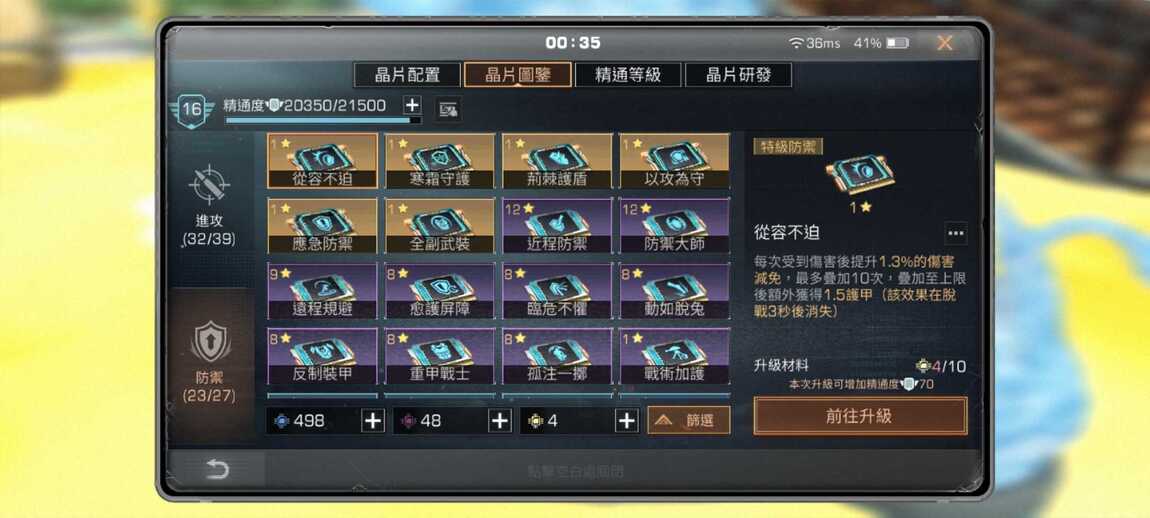The height and width of the screenshot is (518, 1150).
Task: Open the 晶片研發 tab
Action: point(738,75)
